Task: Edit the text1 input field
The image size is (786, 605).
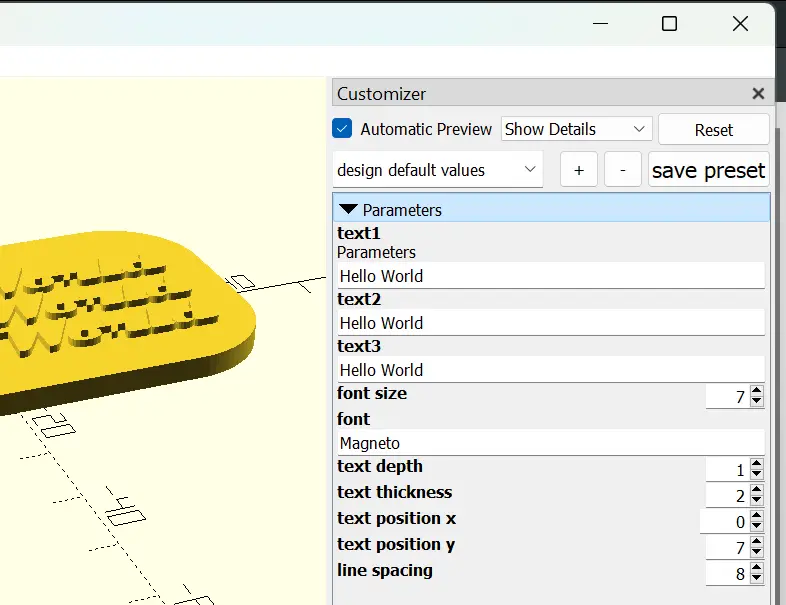Action: [x=551, y=276]
